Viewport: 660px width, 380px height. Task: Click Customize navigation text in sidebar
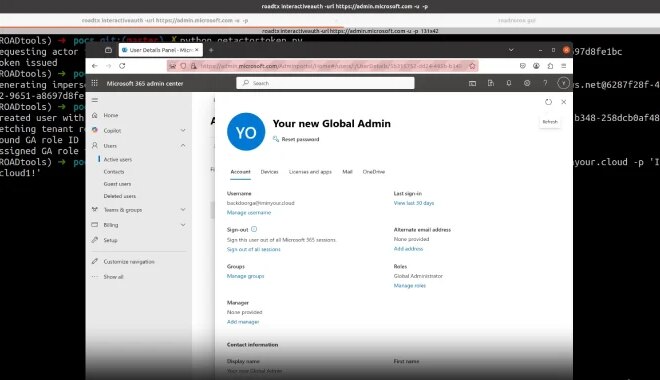(129, 261)
